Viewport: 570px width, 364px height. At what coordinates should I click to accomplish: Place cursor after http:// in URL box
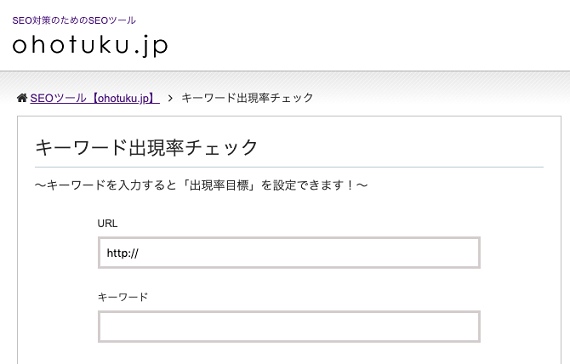point(140,253)
